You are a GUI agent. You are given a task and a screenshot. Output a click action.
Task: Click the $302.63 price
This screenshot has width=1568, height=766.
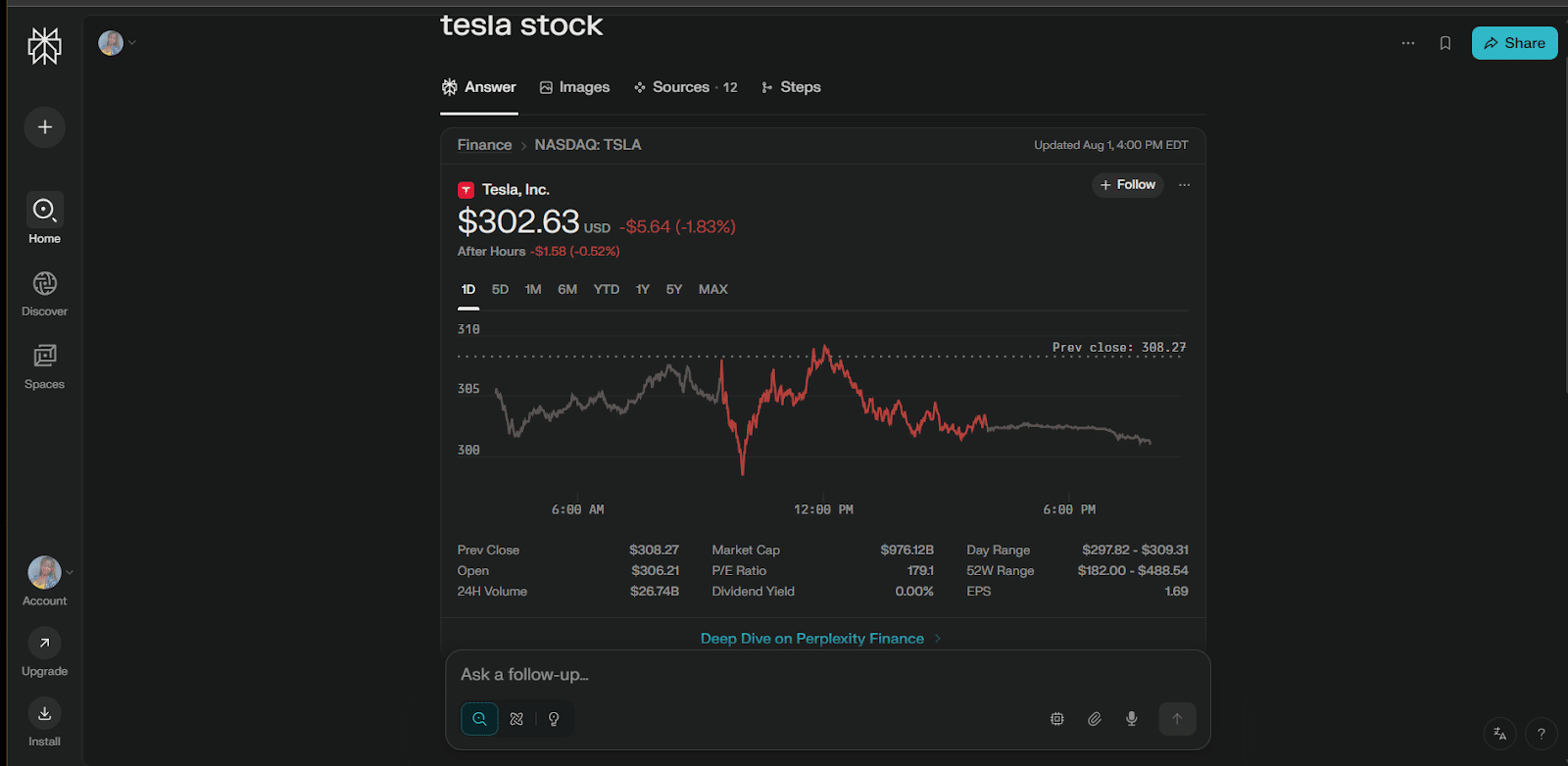[518, 222]
